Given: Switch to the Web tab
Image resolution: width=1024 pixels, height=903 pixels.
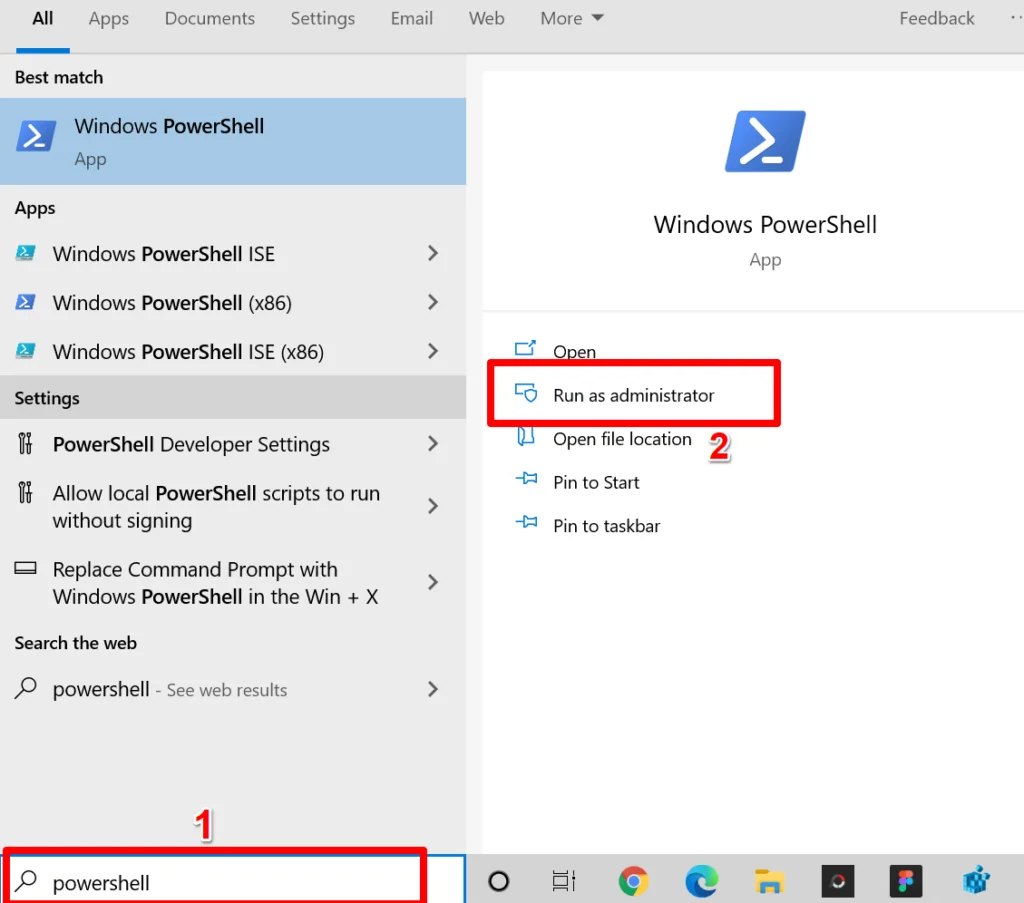Looking at the screenshot, I should pos(487,18).
